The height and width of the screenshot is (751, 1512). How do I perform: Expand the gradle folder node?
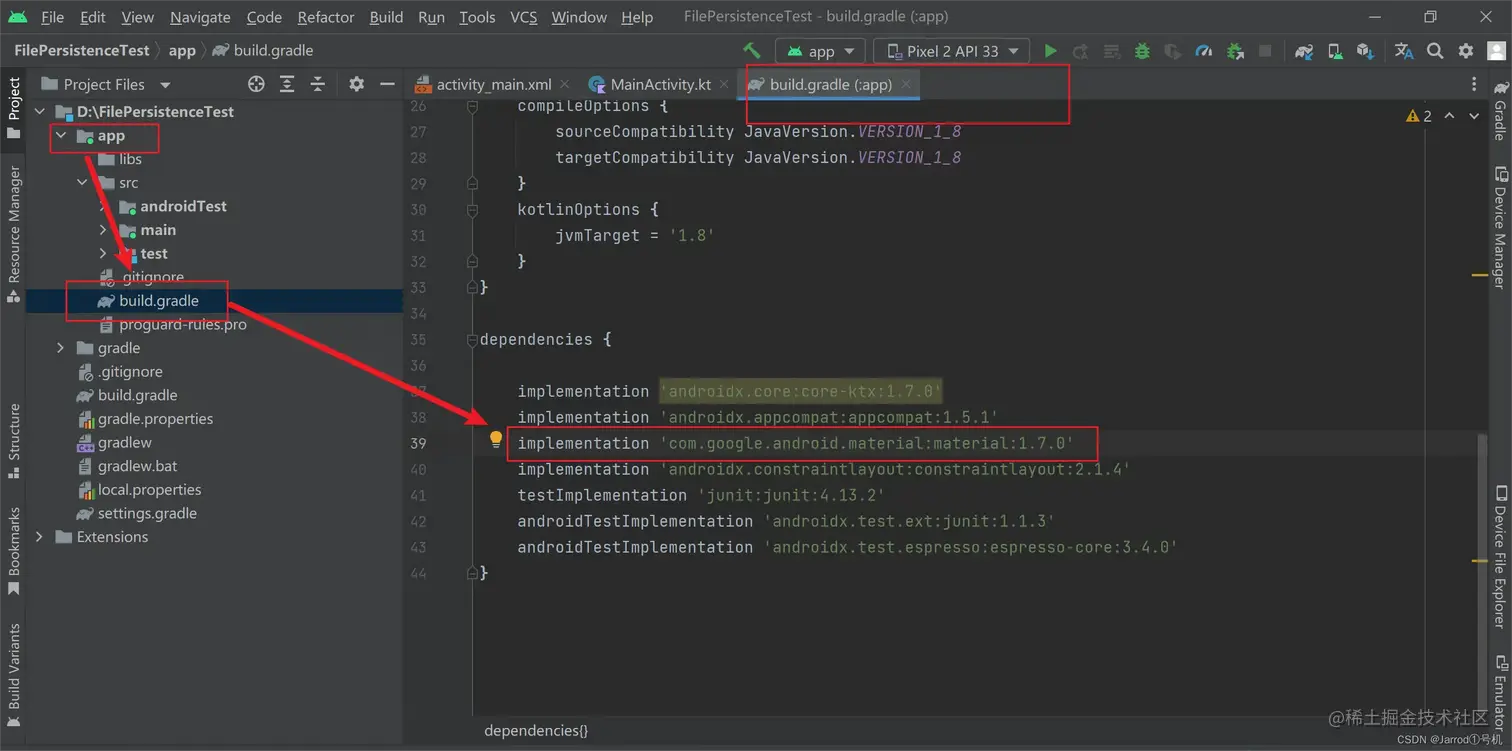point(61,348)
